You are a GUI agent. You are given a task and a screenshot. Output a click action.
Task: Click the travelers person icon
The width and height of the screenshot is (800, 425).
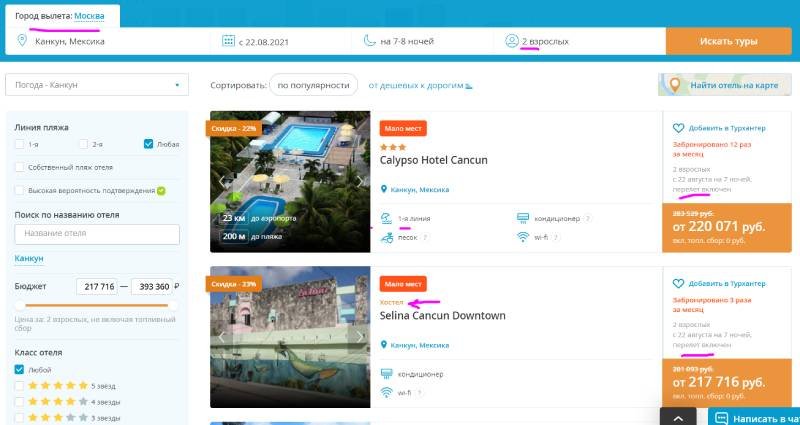[512, 41]
